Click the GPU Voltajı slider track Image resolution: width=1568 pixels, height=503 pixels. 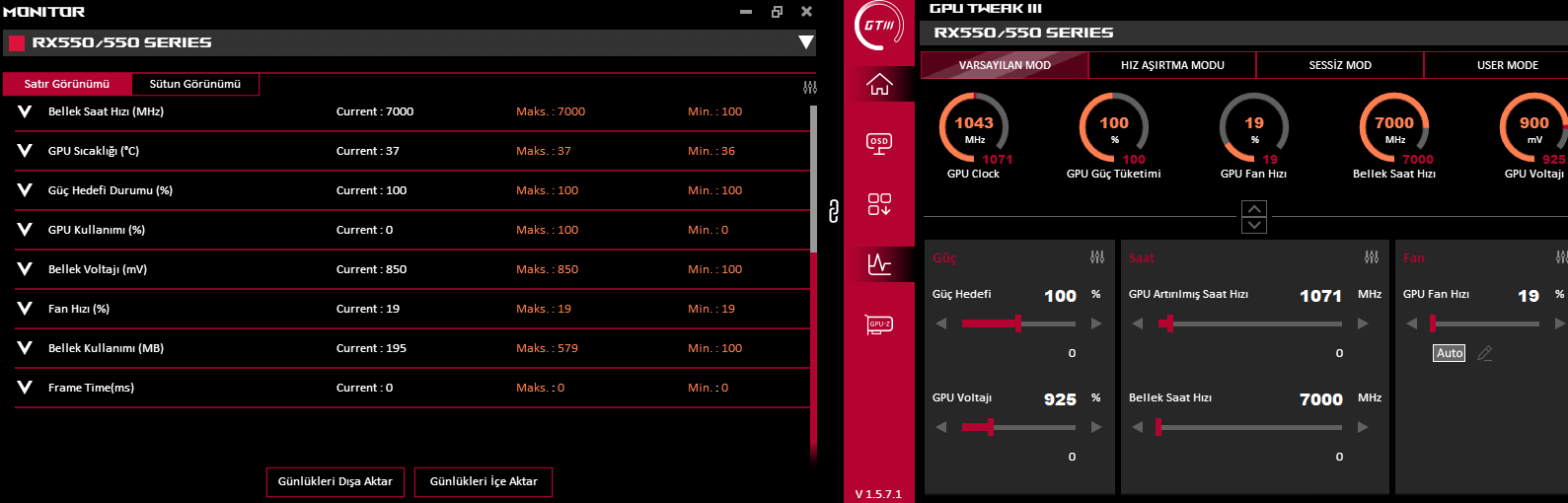click(1018, 427)
